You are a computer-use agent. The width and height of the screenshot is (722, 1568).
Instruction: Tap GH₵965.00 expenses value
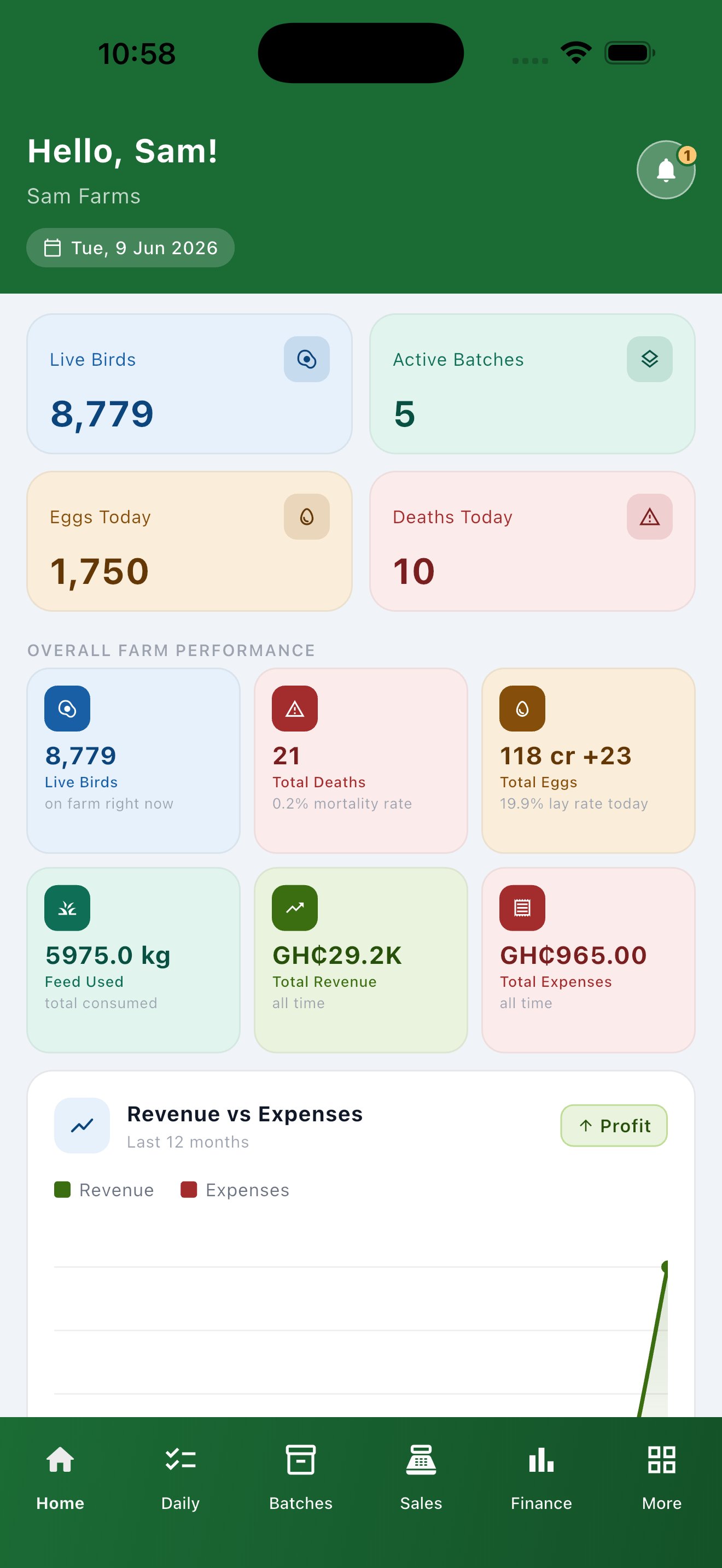point(573,956)
